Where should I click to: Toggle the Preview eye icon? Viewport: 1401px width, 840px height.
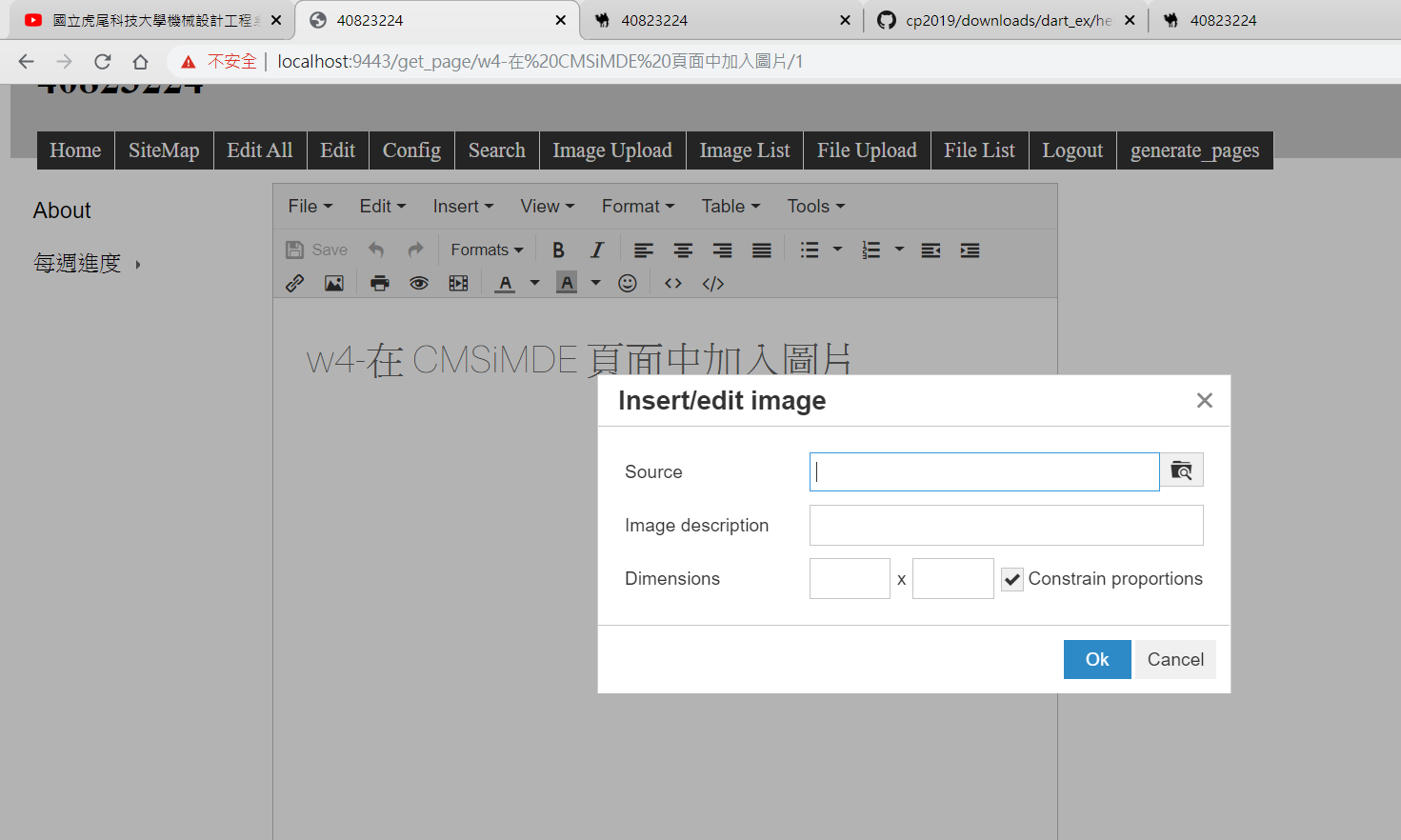(418, 283)
